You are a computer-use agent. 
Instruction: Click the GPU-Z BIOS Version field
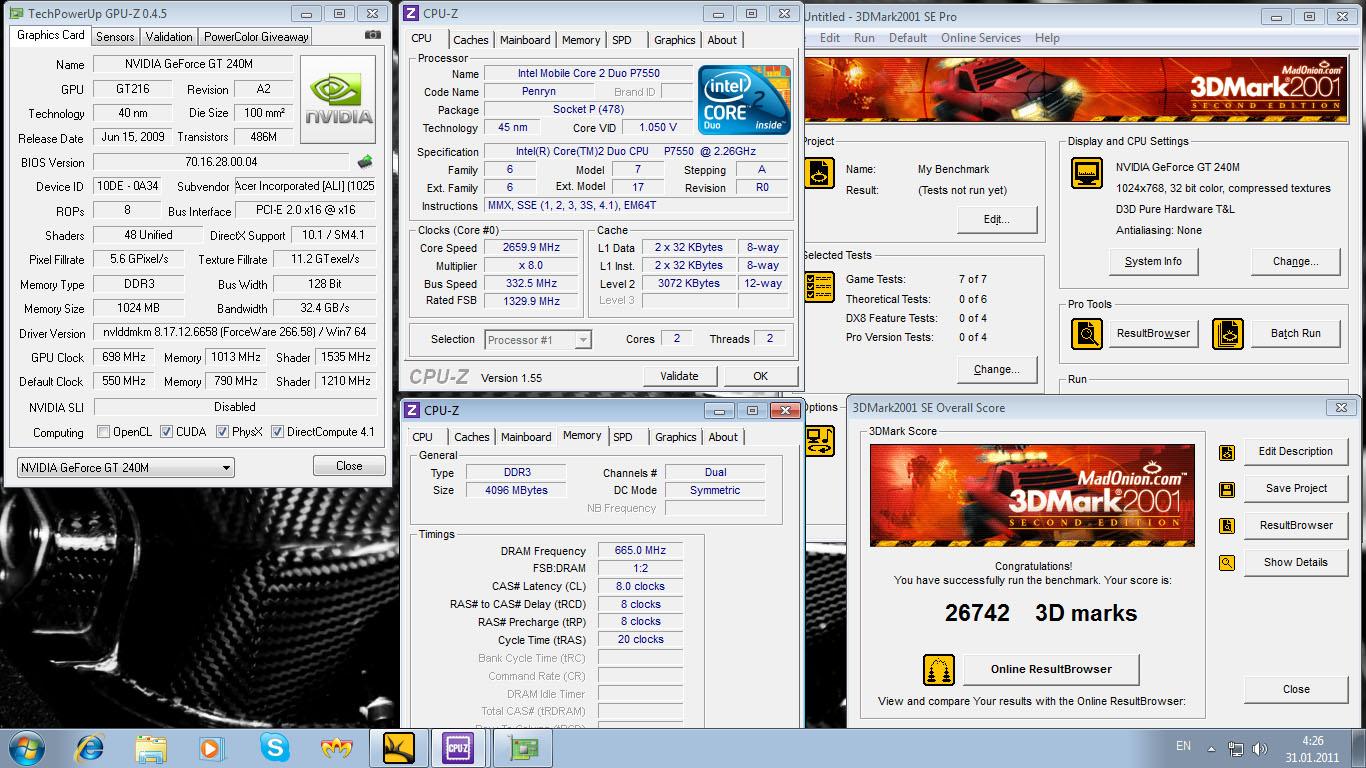221,162
